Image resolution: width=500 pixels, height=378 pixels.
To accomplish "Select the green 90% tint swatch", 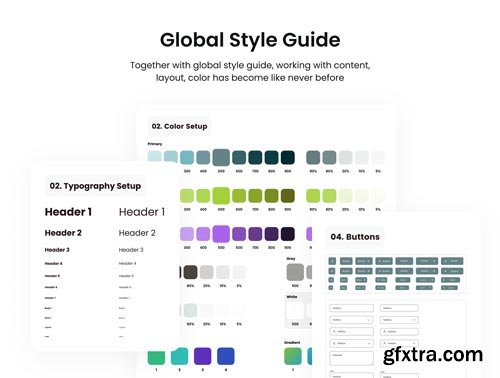I will [x=313, y=196].
